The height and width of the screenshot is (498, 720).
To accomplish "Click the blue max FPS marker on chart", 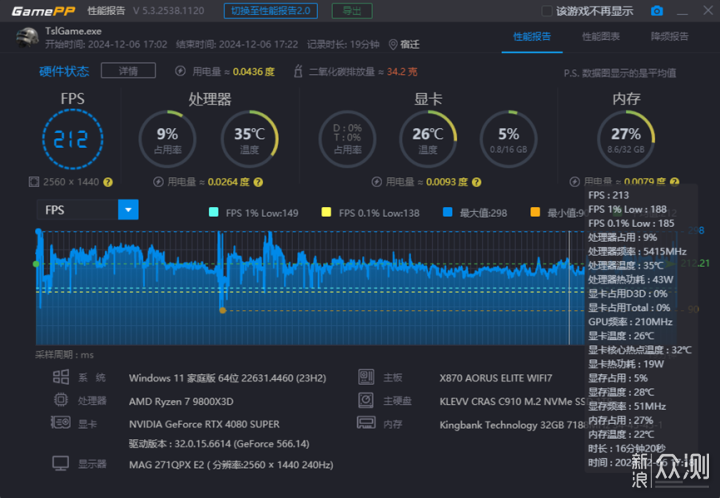I will pyautogui.click(x=39, y=231).
